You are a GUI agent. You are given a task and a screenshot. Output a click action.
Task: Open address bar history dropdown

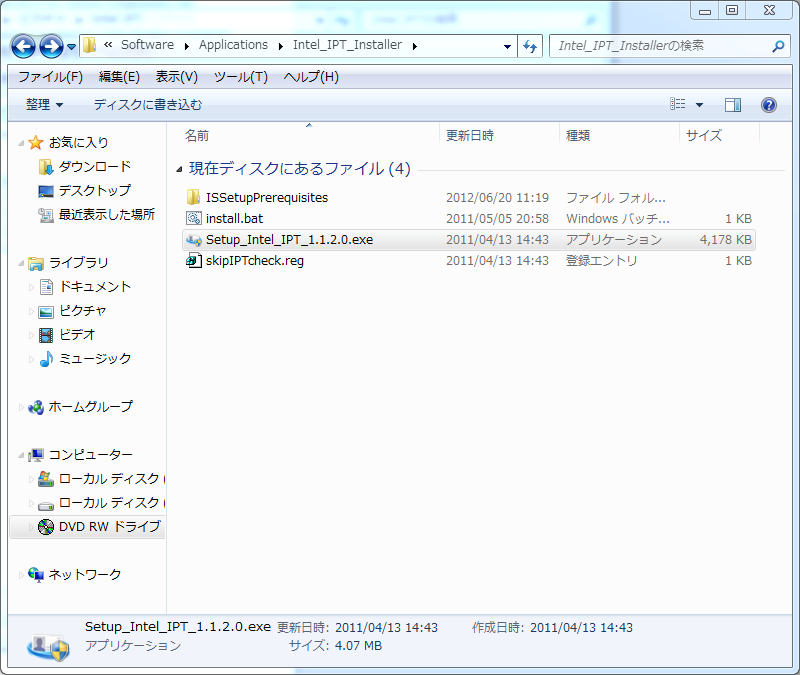click(x=507, y=46)
